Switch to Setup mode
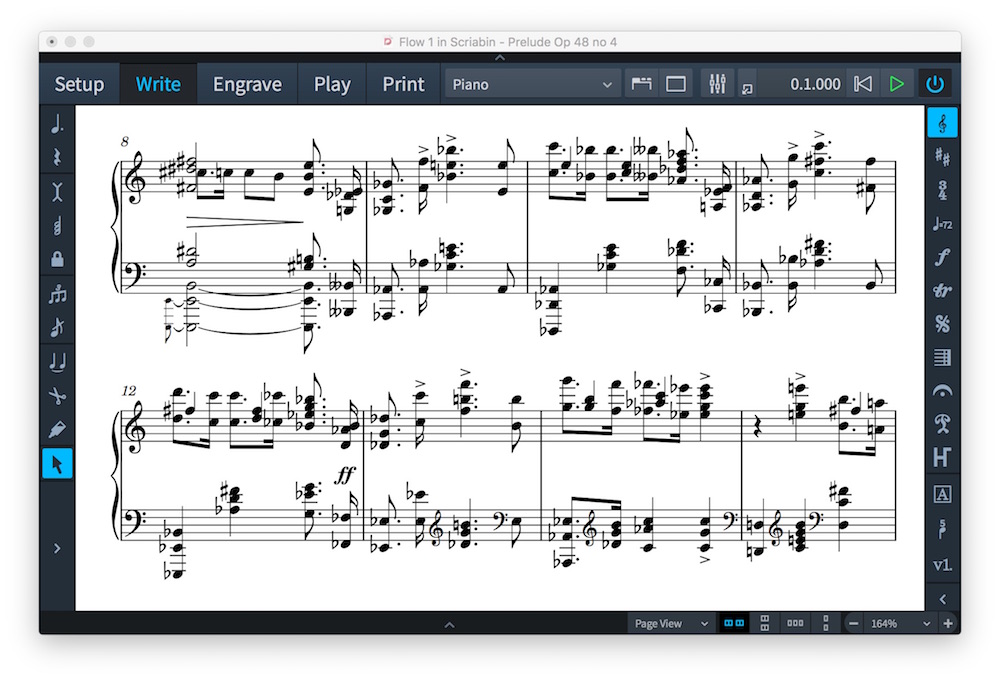The width and height of the screenshot is (1000, 681). click(79, 84)
